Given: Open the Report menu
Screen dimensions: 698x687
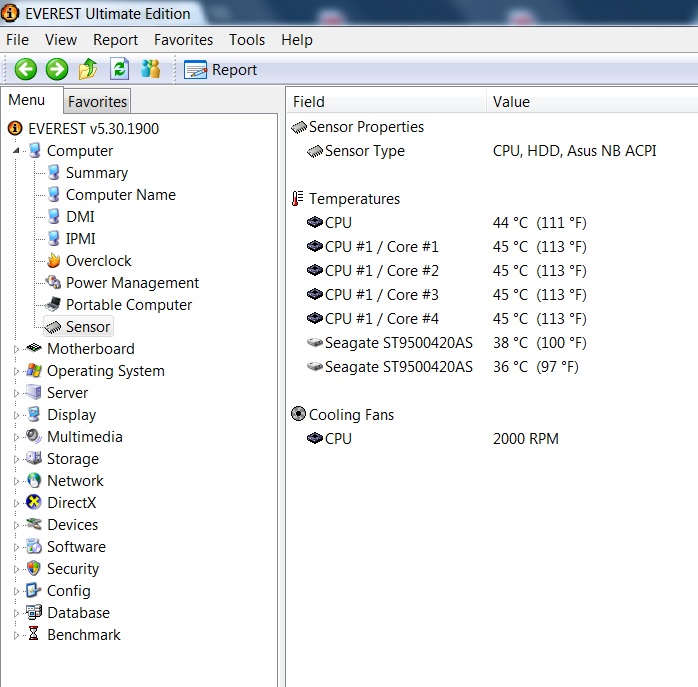Looking at the screenshot, I should click(x=115, y=40).
